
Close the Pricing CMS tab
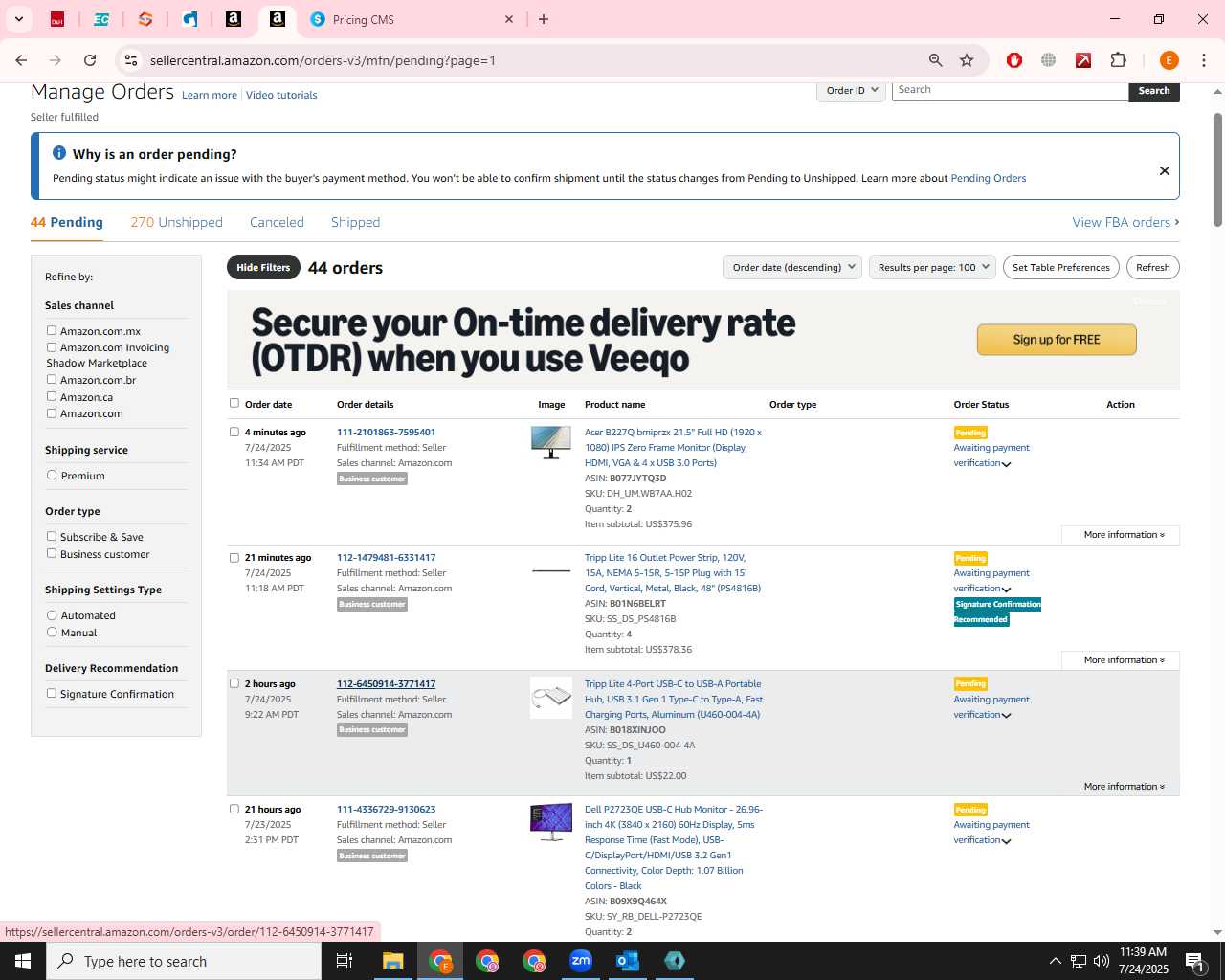coord(509,19)
